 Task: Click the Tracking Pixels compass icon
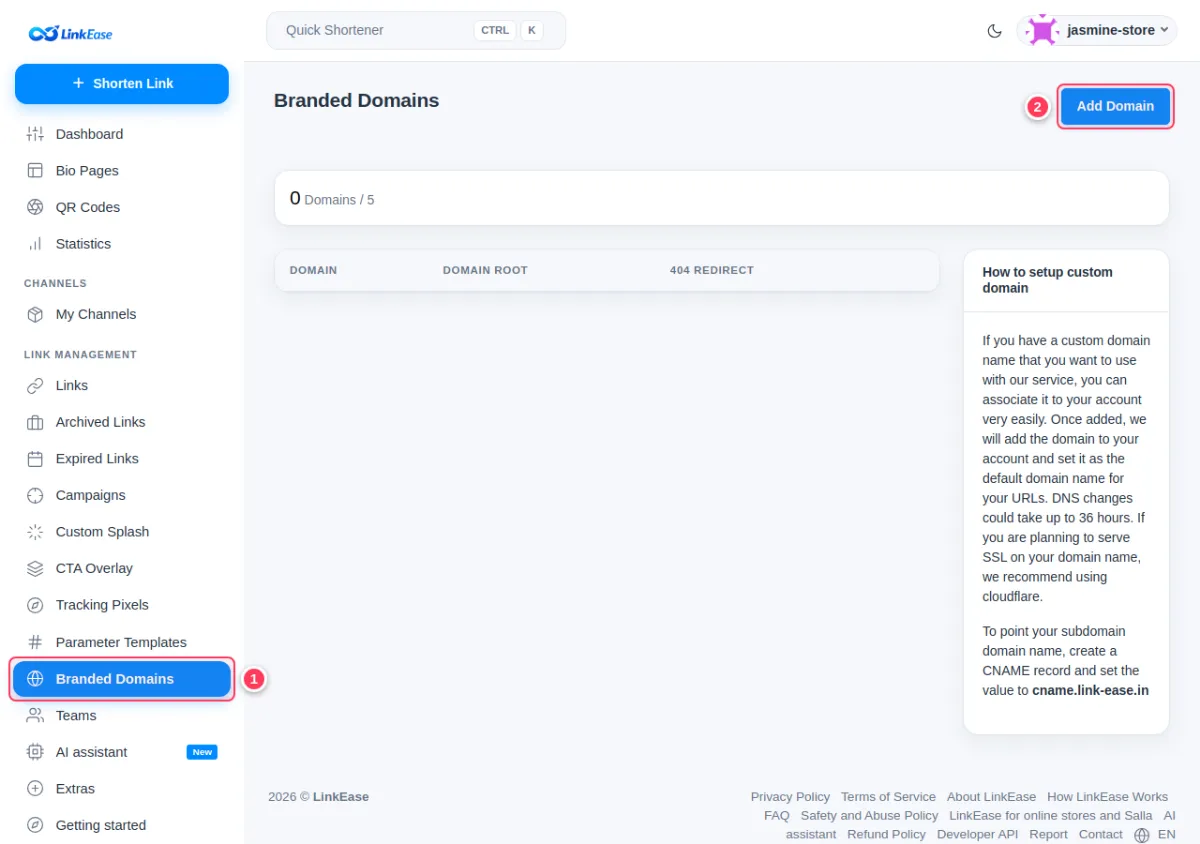click(35, 605)
